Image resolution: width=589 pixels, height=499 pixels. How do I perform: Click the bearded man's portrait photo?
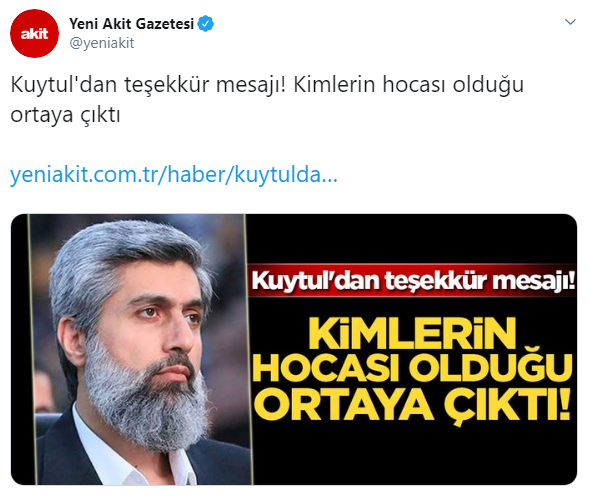point(139,349)
